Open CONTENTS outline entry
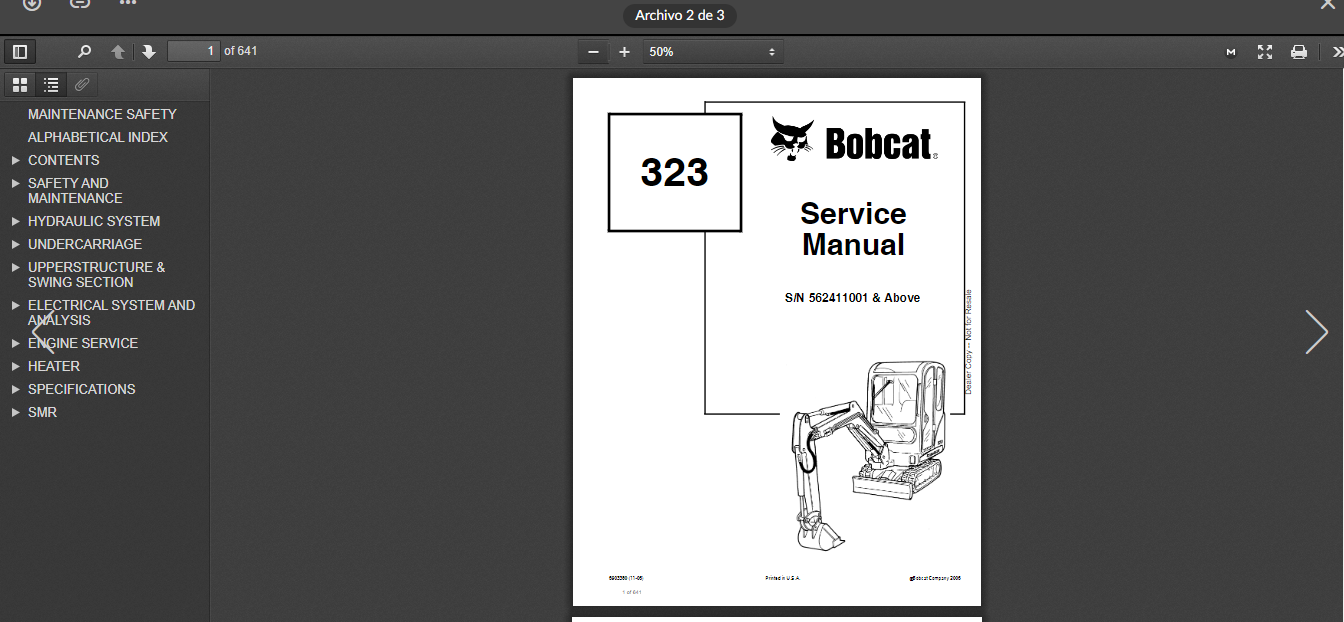 tap(64, 160)
